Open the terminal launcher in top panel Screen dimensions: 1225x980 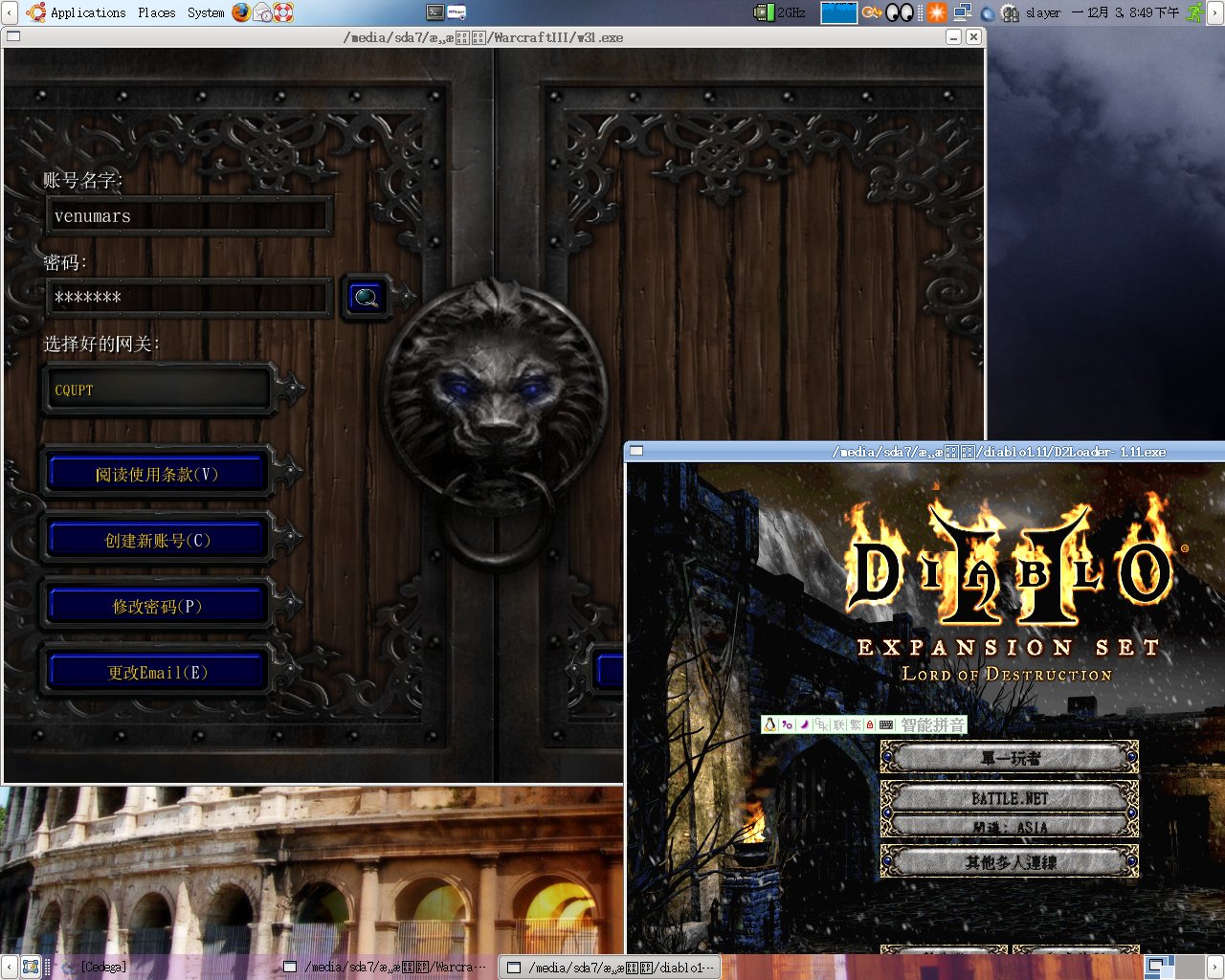coord(435,12)
